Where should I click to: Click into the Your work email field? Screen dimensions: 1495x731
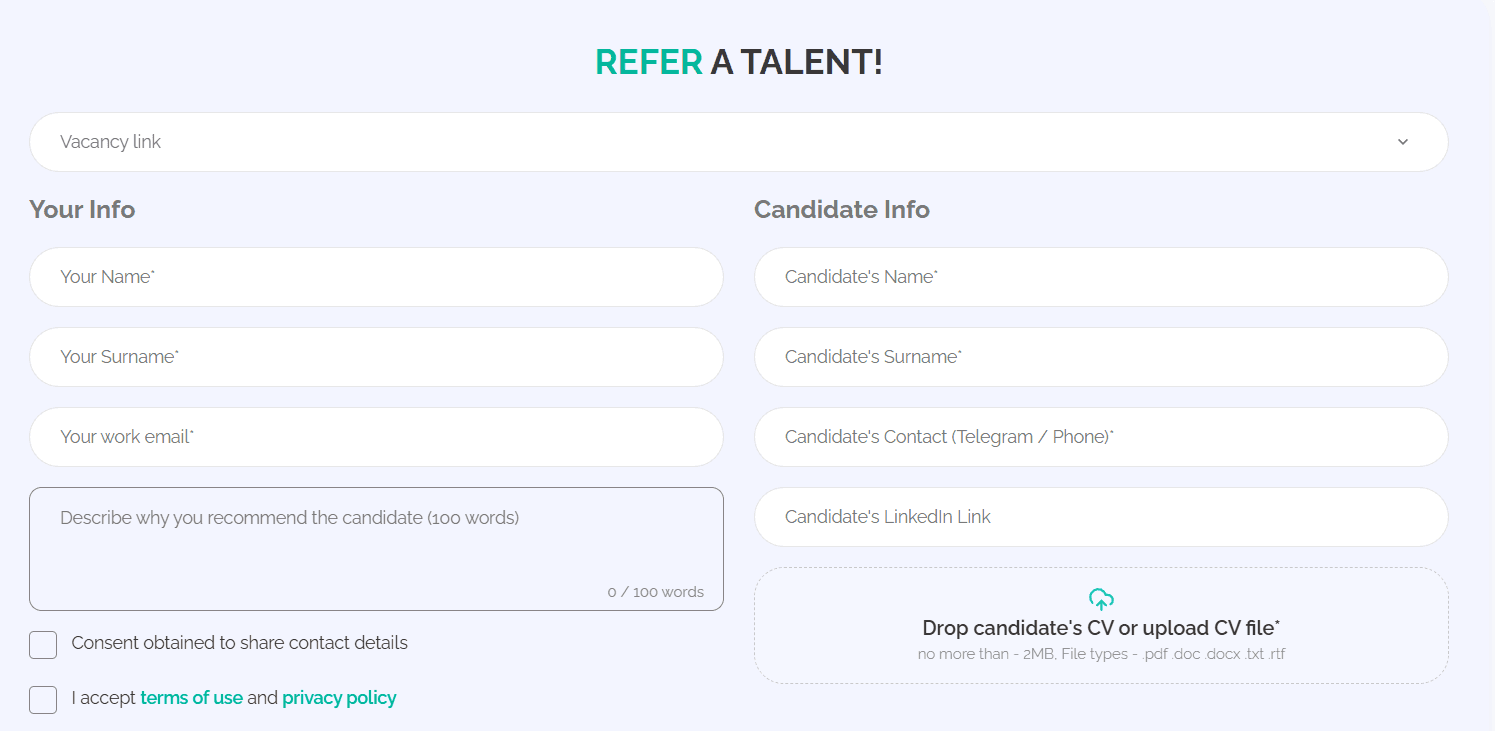[x=376, y=437]
